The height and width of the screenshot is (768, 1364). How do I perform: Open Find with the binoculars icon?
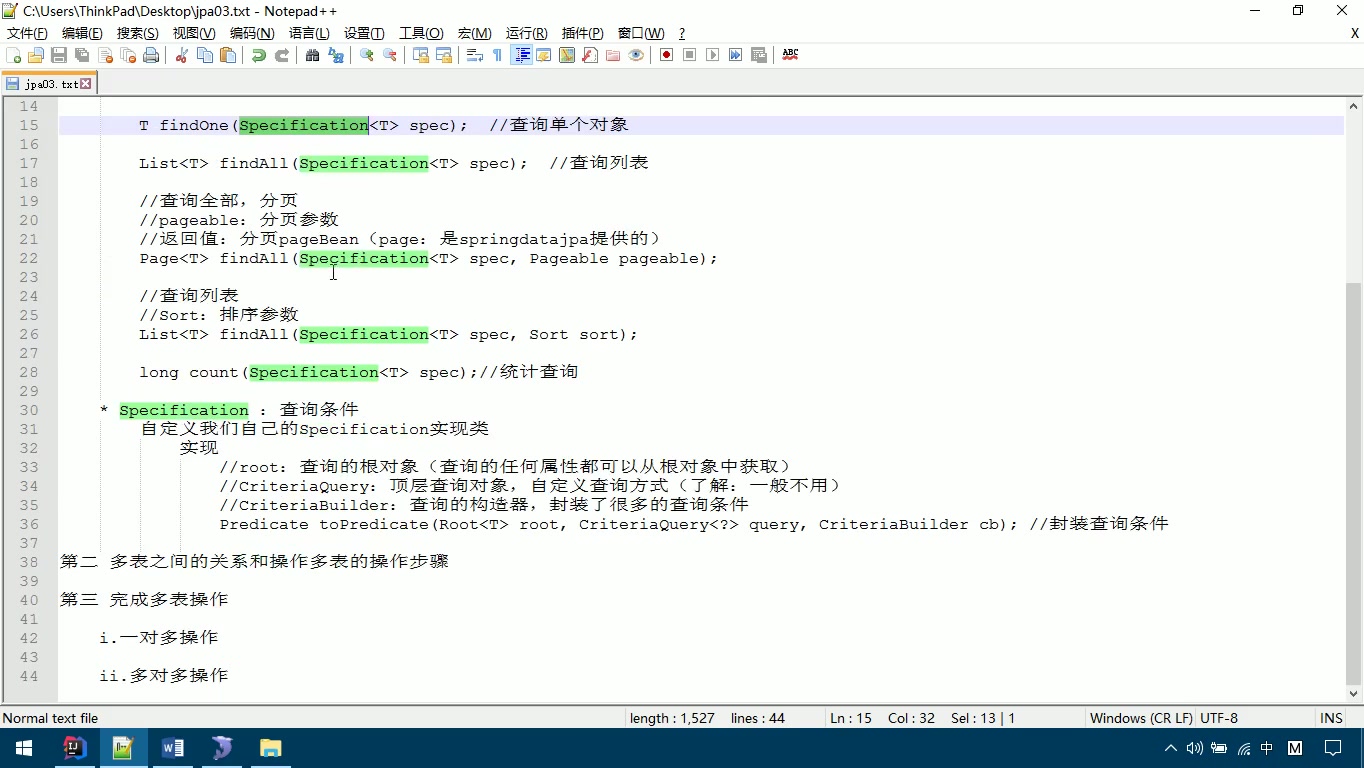point(313,55)
